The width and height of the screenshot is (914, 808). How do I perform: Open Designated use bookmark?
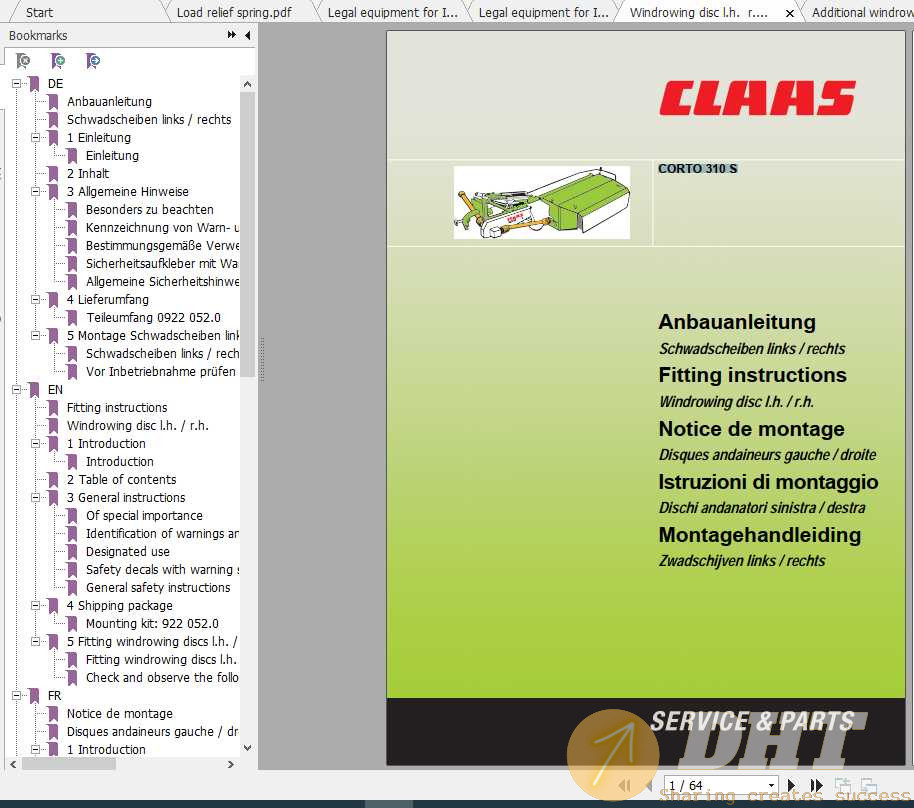(x=128, y=551)
